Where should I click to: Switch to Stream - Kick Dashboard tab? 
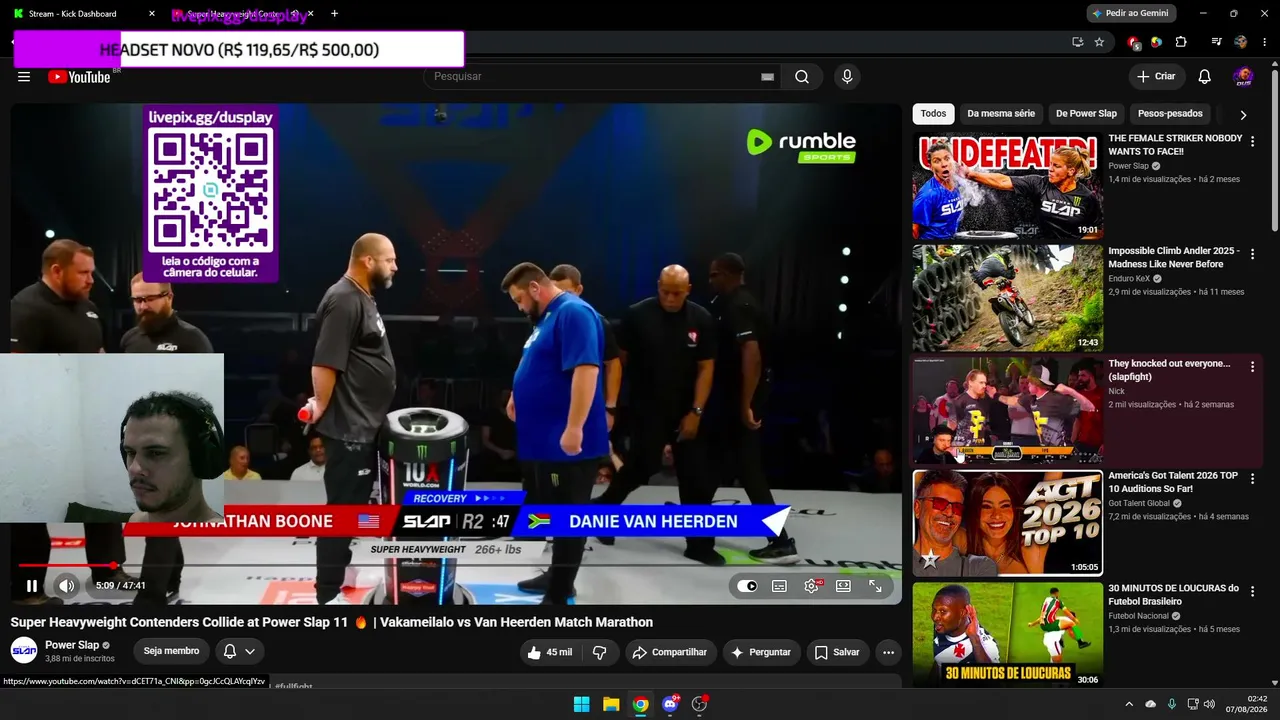pyautogui.click(x=80, y=14)
